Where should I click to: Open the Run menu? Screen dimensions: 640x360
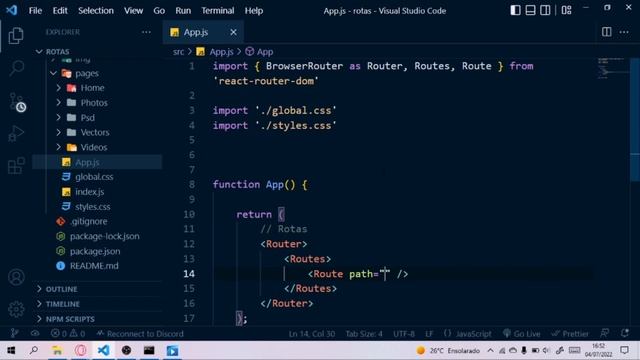183,11
